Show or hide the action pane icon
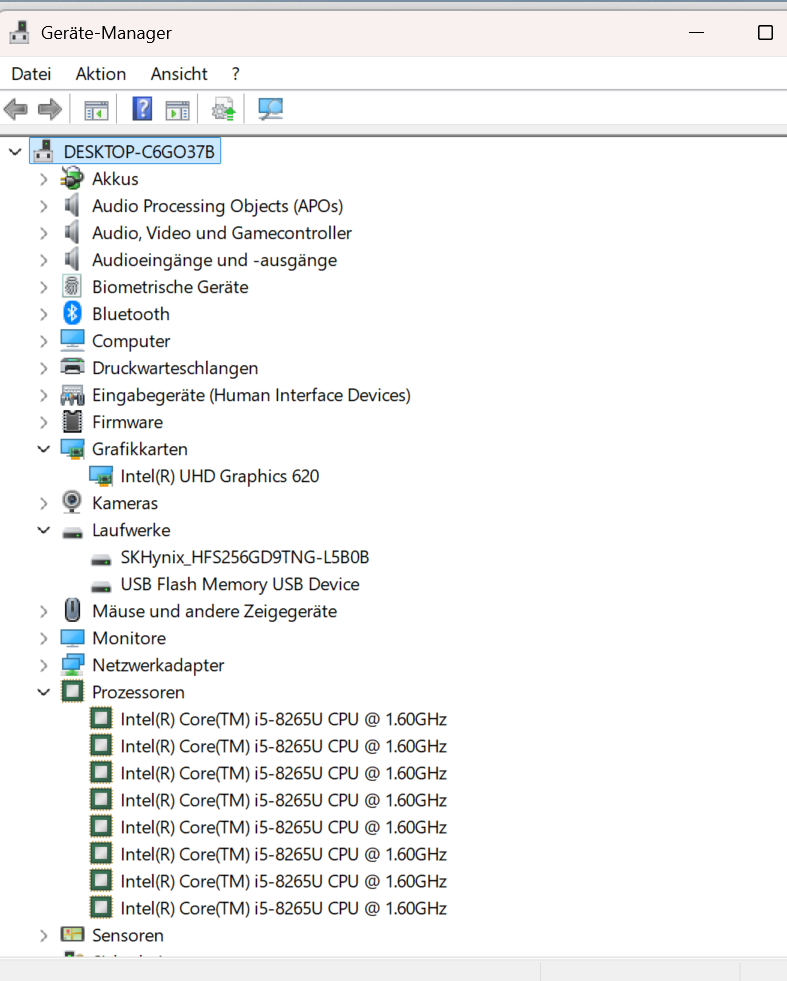The image size is (787, 981). (178, 110)
